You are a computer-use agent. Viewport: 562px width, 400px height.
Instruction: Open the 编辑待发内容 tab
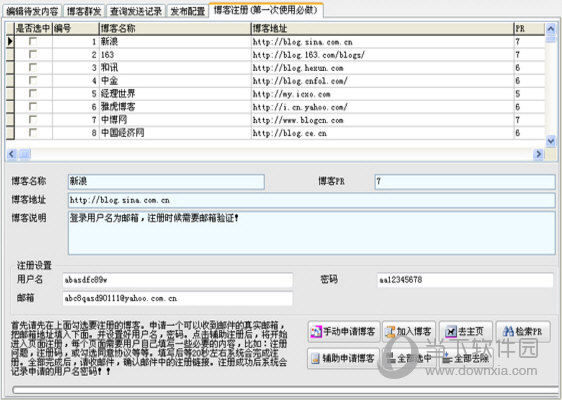[x=32, y=11]
